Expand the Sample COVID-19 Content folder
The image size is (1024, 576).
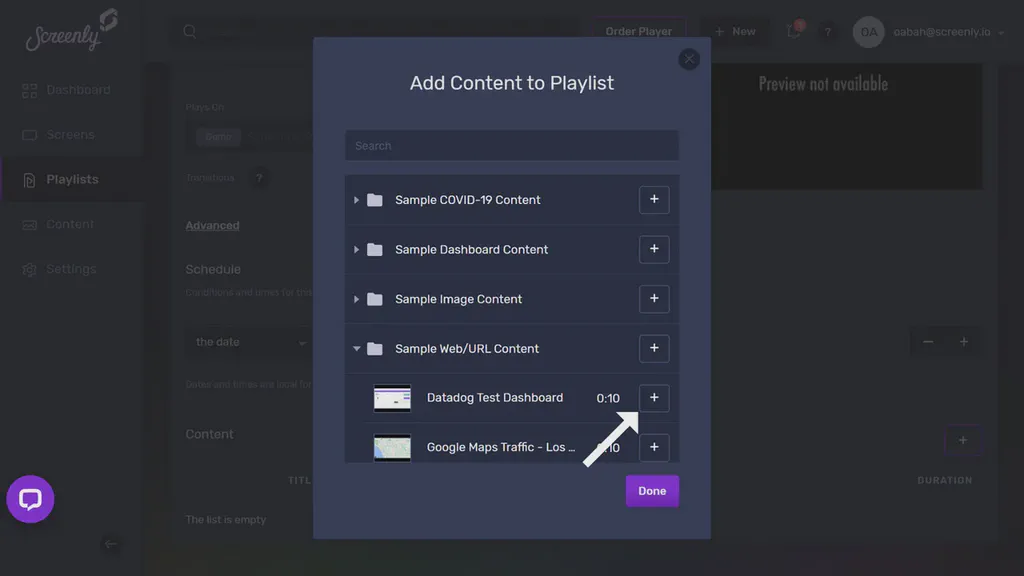tap(357, 200)
